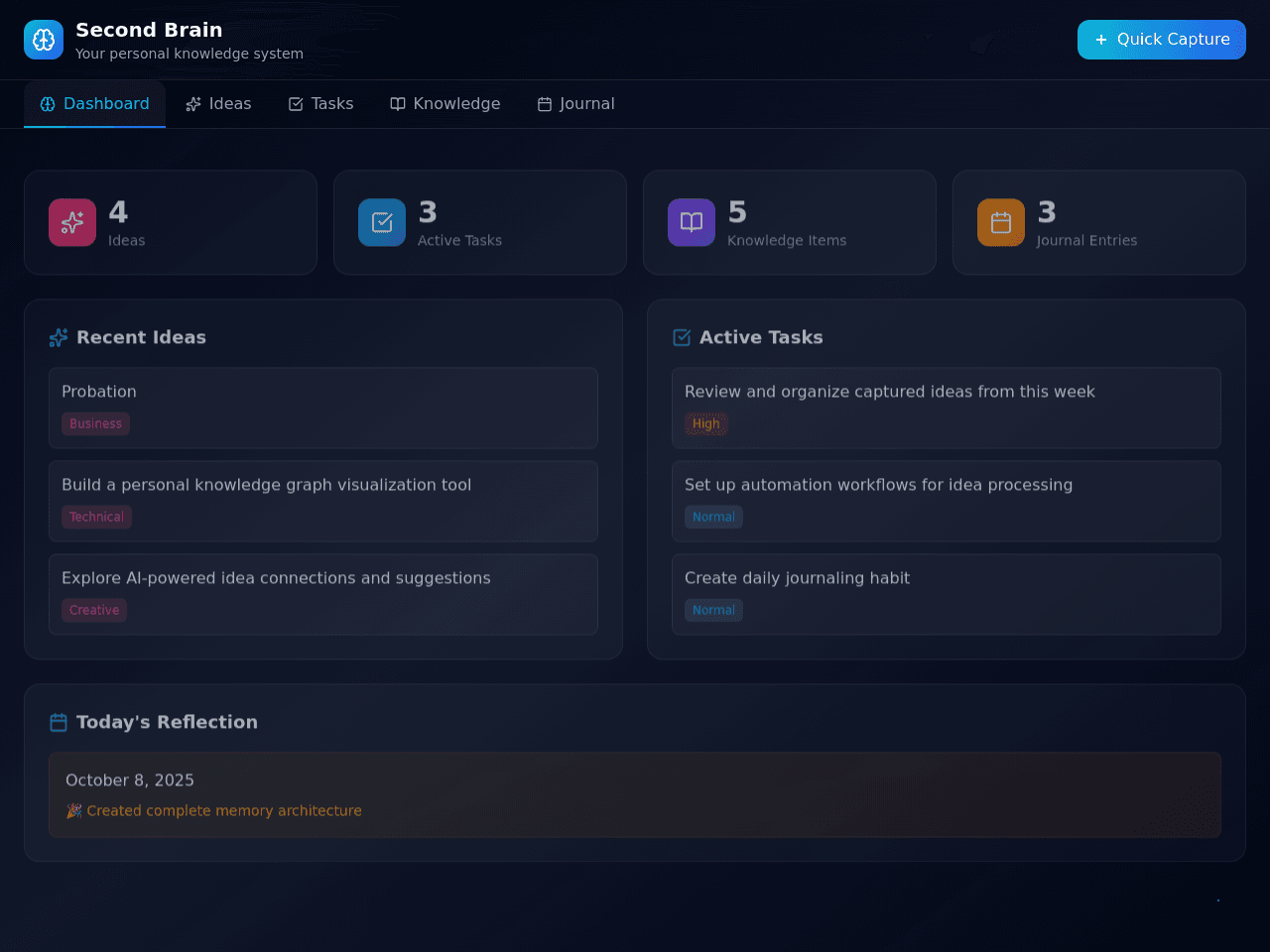Click the Recent Ideas heading
1270x952 pixels.
coord(141,338)
